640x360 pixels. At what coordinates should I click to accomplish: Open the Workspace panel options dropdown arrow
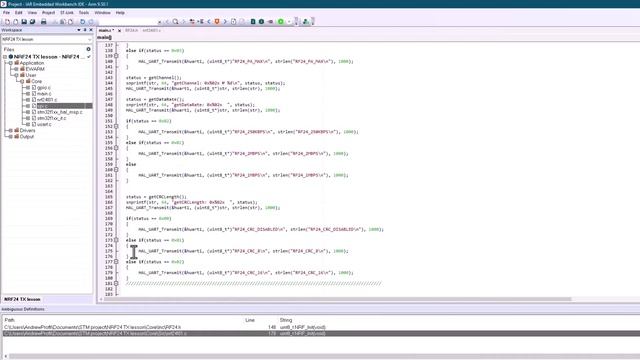tap(78, 30)
